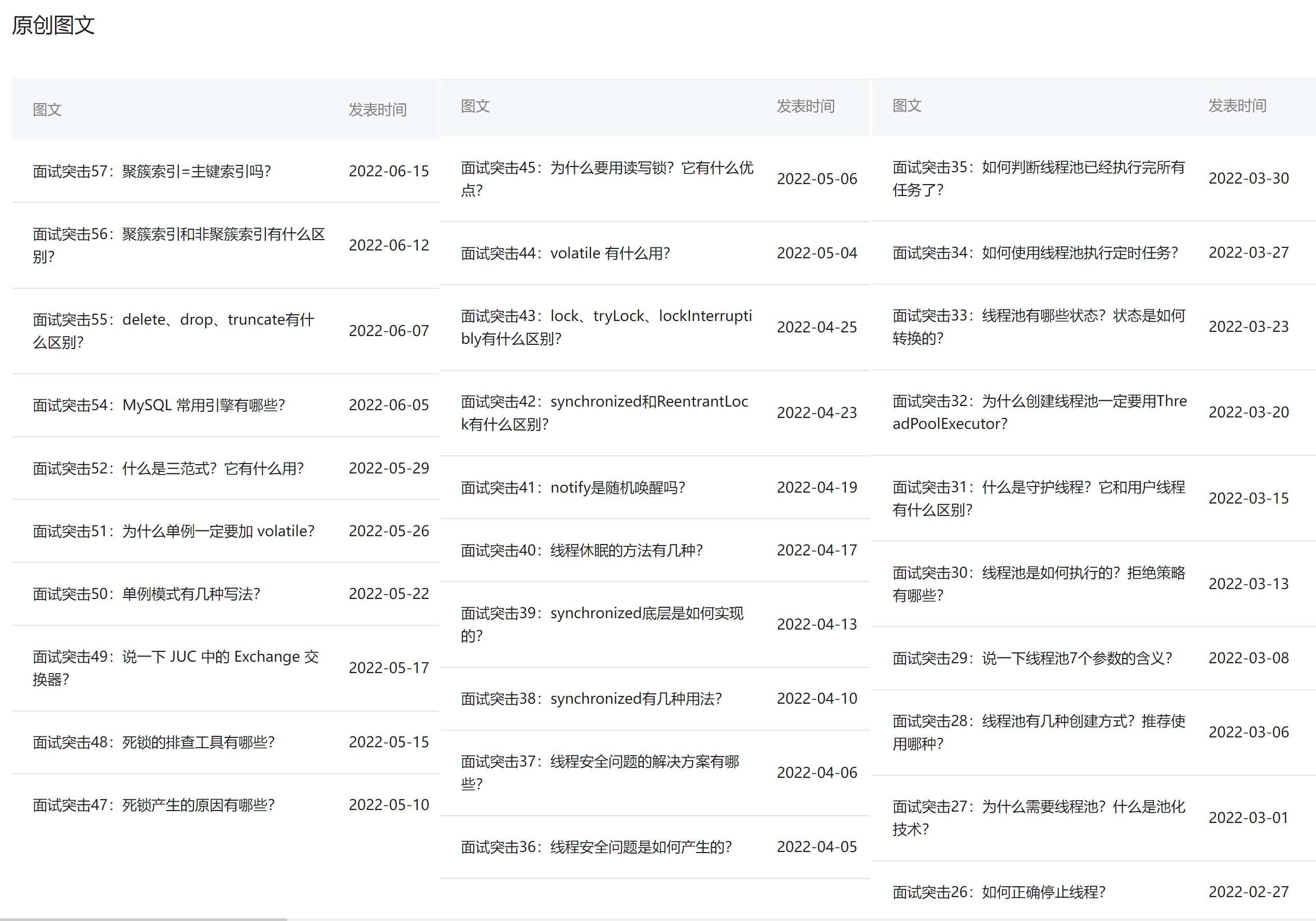Open article 面试突击32 ThreadPoolExecutor
Image resolution: width=1316 pixels, height=921 pixels.
click(1040, 412)
